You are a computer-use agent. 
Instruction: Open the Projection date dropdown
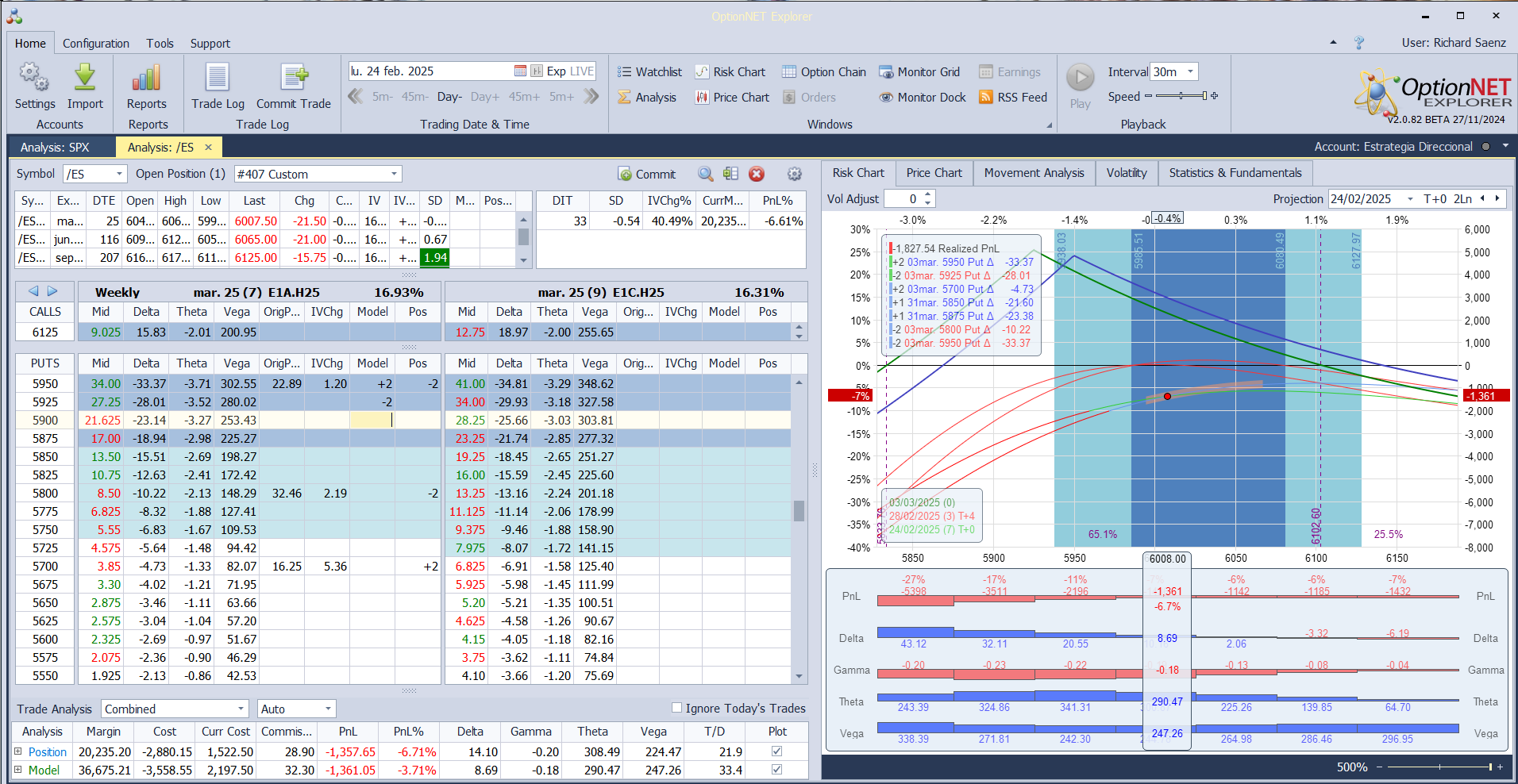1410,199
